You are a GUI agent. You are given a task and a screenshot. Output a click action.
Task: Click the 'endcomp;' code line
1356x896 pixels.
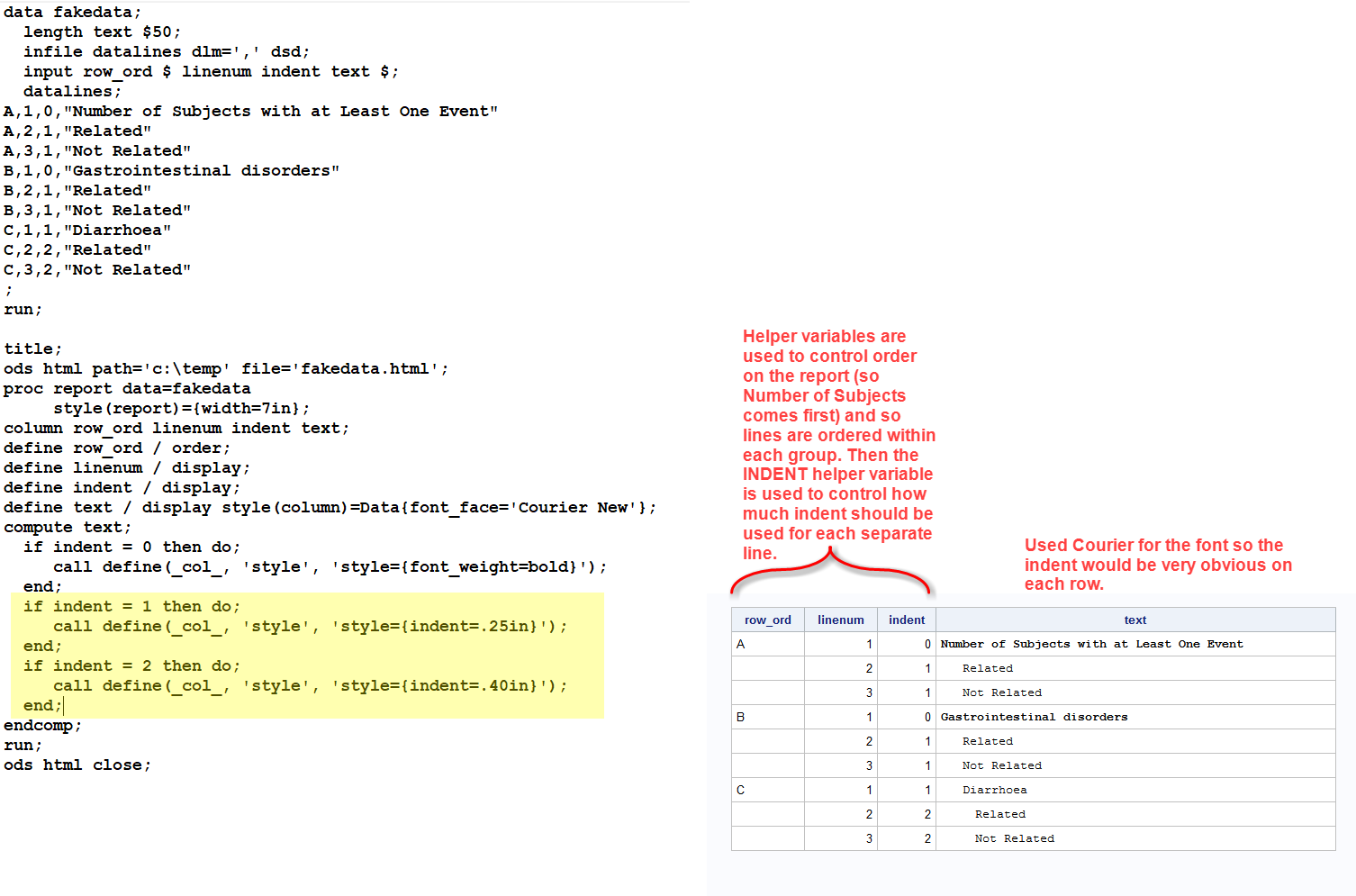pyautogui.click(x=43, y=726)
